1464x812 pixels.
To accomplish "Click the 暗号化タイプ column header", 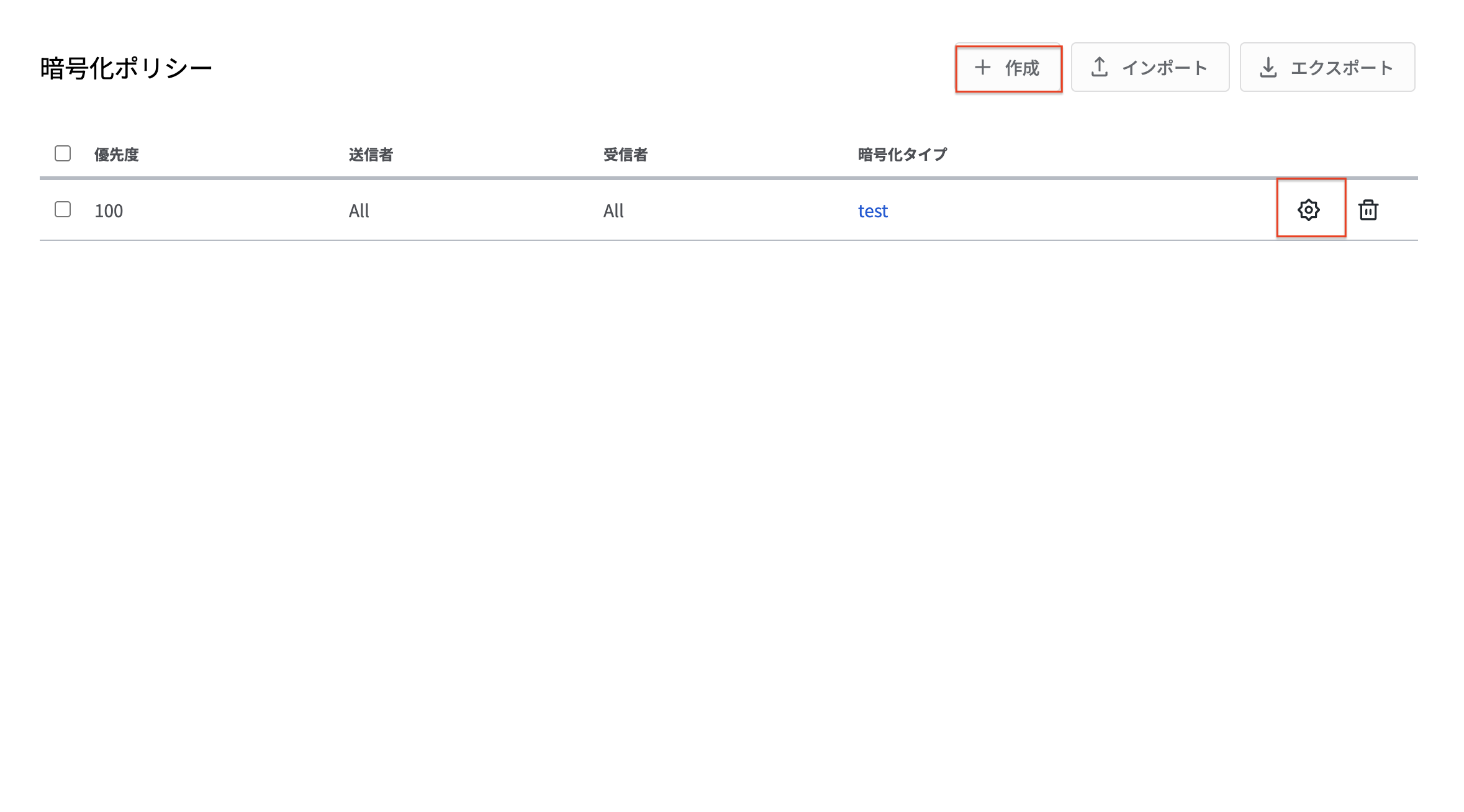I will click(x=903, y=155).
